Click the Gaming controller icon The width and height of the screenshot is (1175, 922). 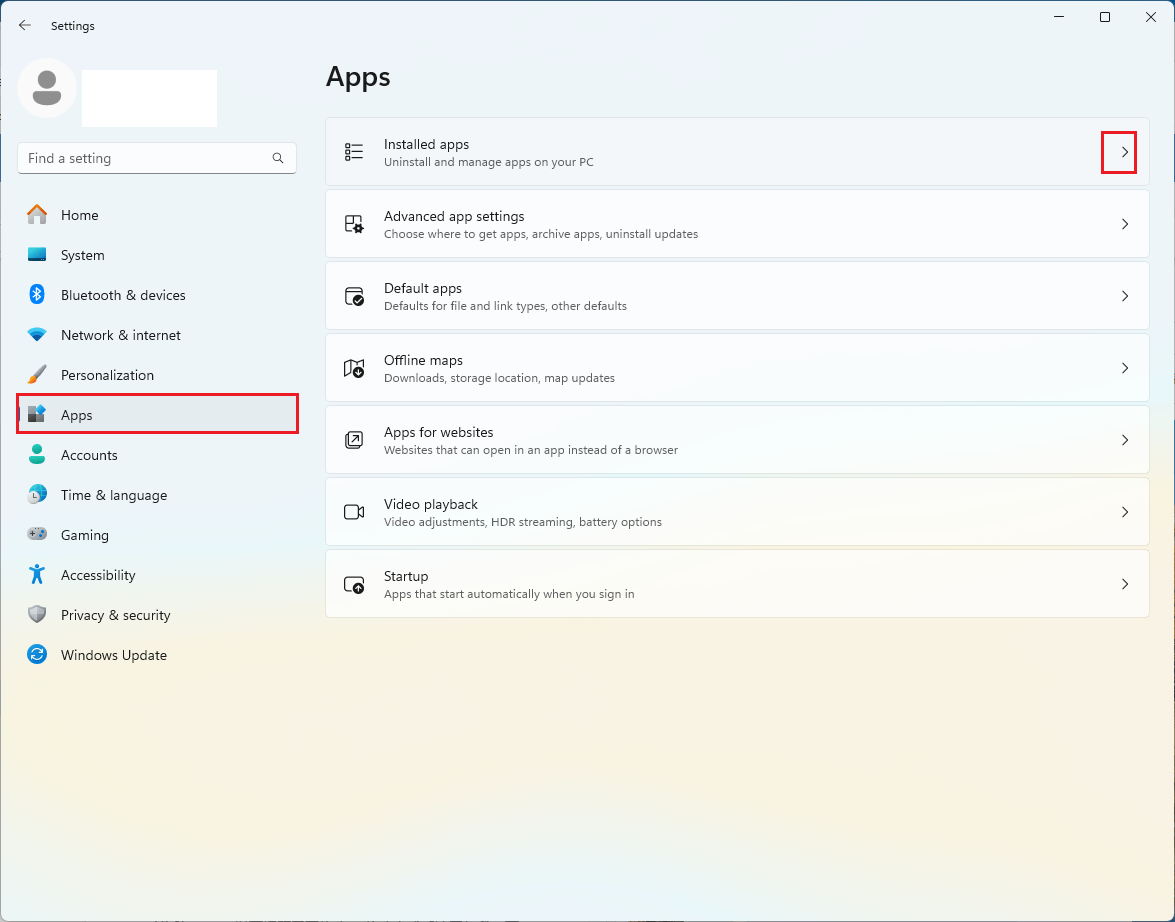click(37, 534)
